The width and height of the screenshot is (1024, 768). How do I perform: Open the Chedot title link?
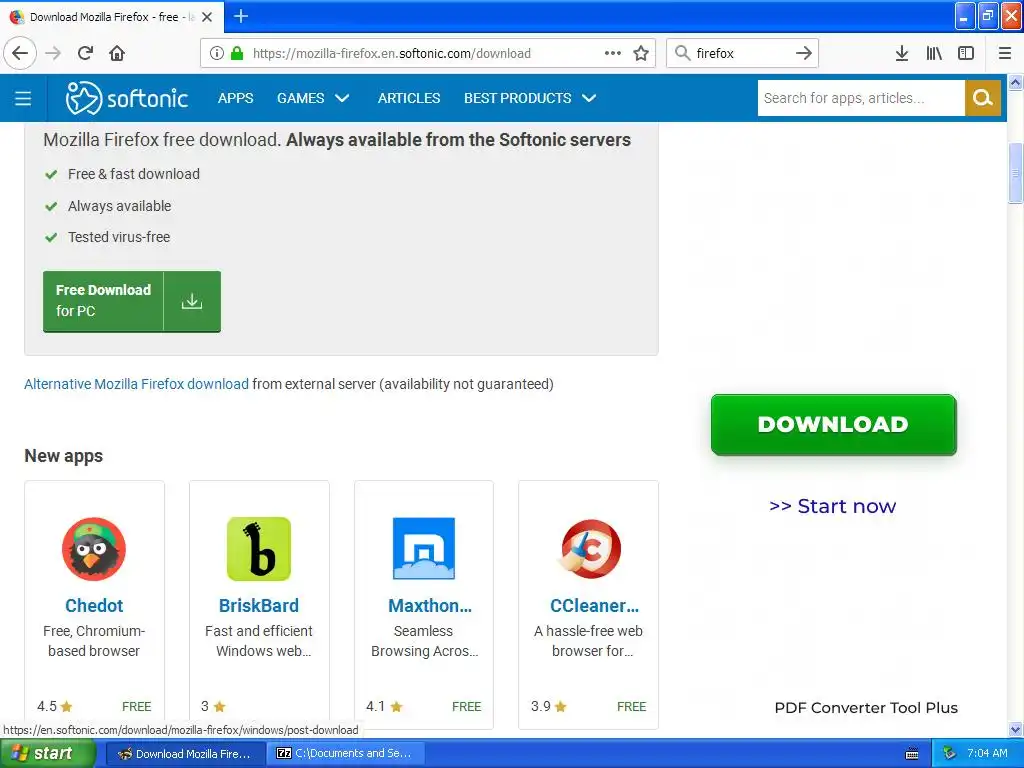point(94,605)
